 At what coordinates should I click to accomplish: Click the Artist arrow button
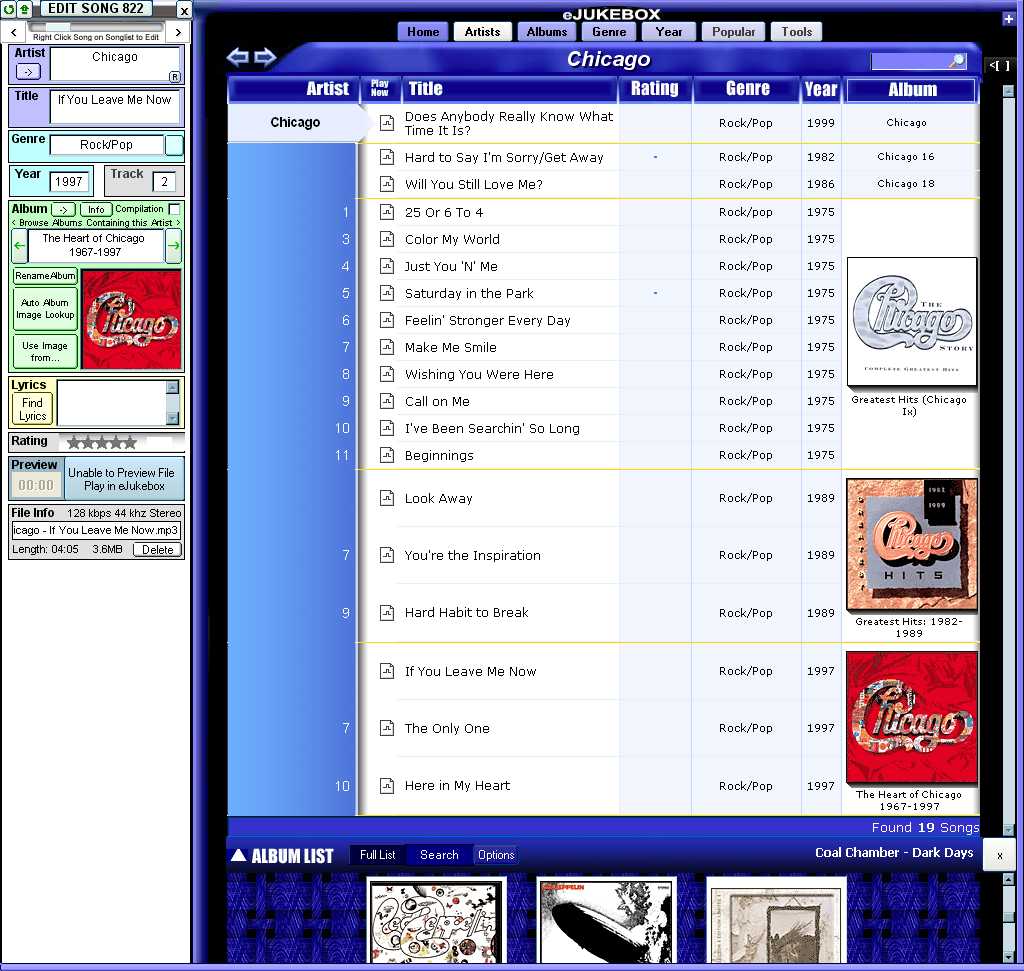point(28,72)
